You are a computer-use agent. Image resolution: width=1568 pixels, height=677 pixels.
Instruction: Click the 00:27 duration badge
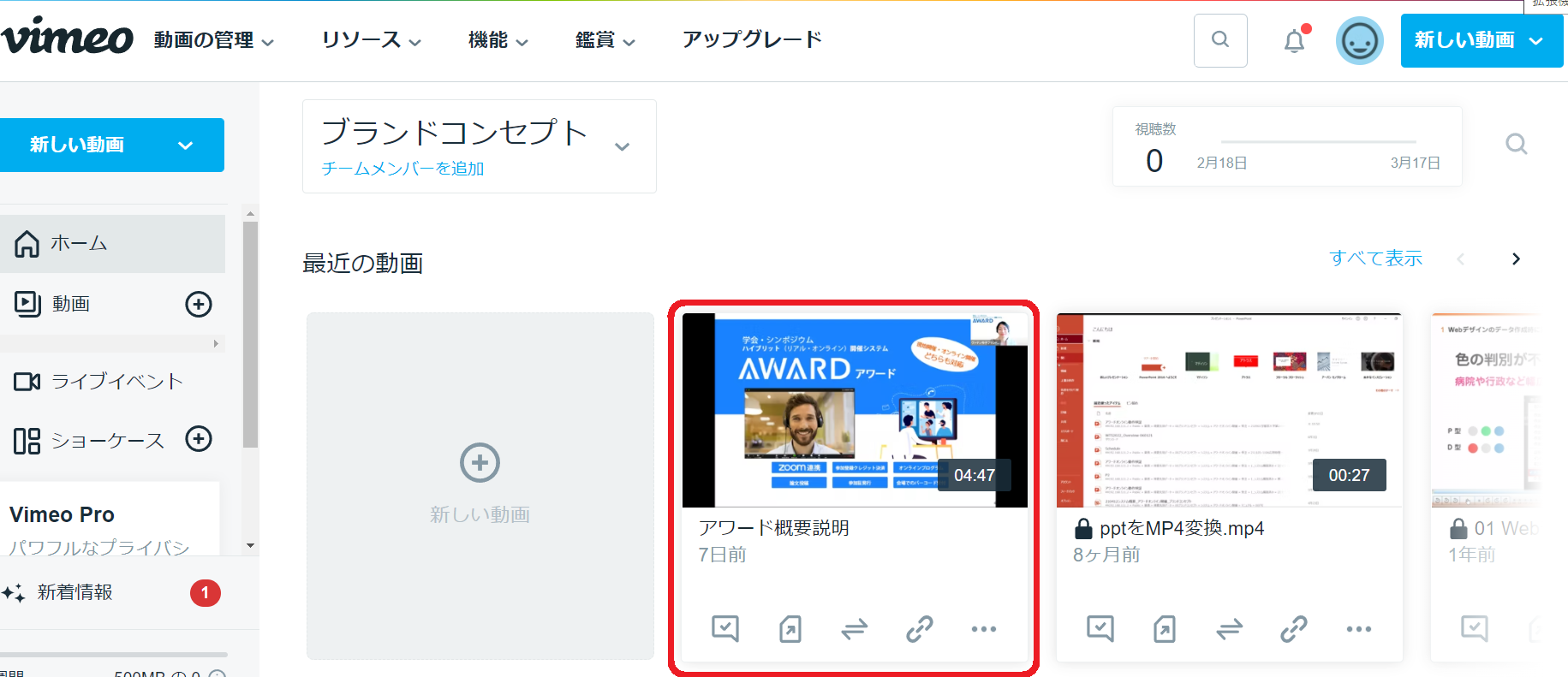coord(1349,475)
